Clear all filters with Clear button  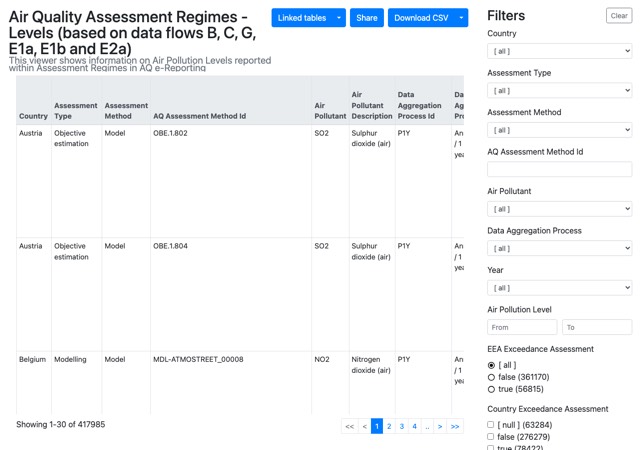tap(619, 16)
